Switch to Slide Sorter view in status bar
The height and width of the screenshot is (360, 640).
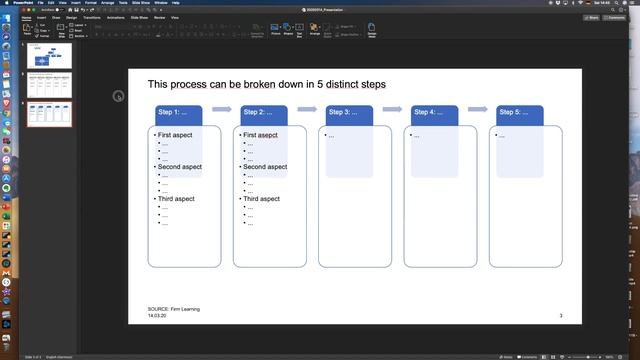click(553, 357)
